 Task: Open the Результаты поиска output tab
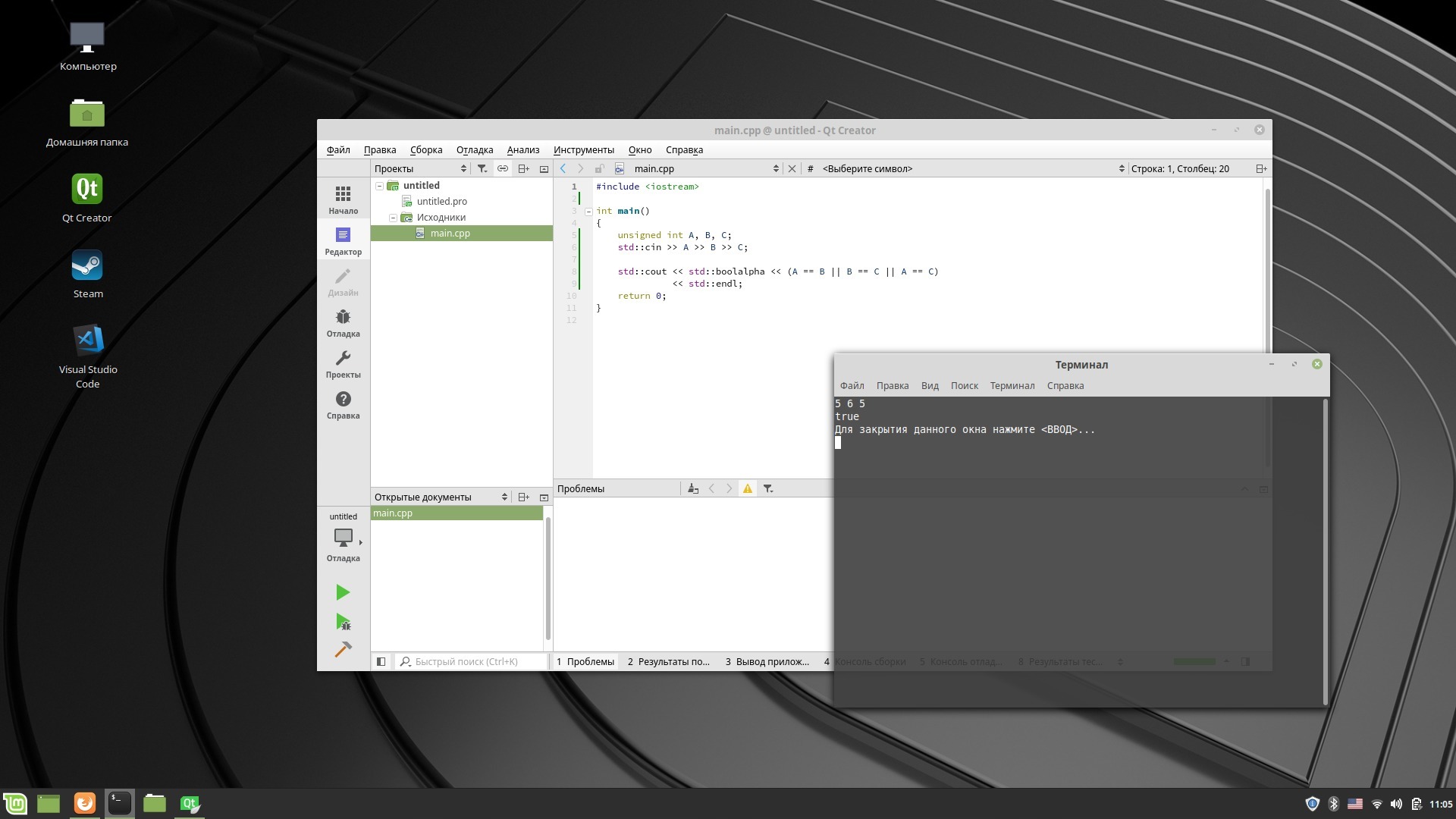pos(668,661)
